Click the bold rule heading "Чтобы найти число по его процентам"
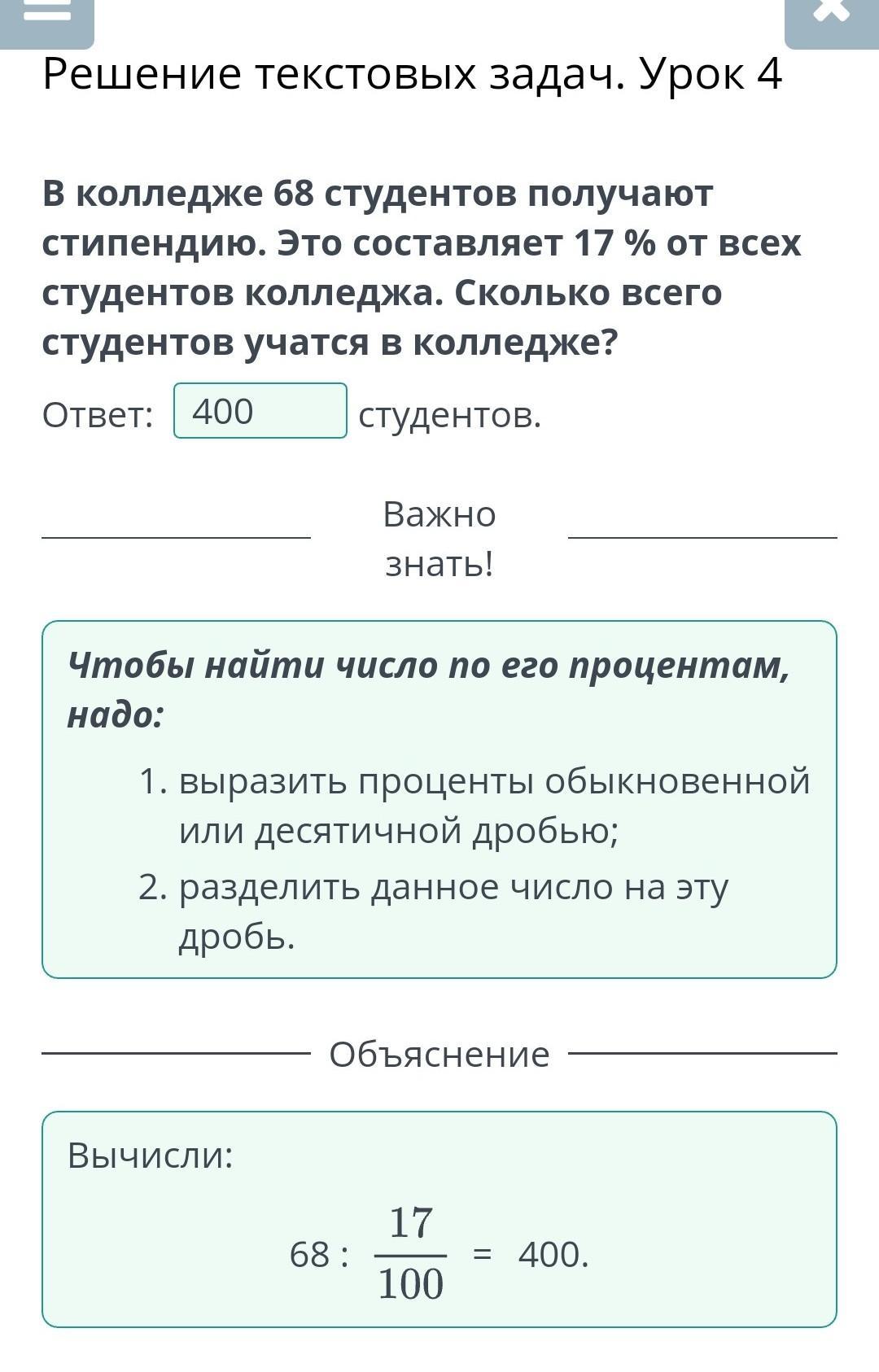 coord(428,666)
